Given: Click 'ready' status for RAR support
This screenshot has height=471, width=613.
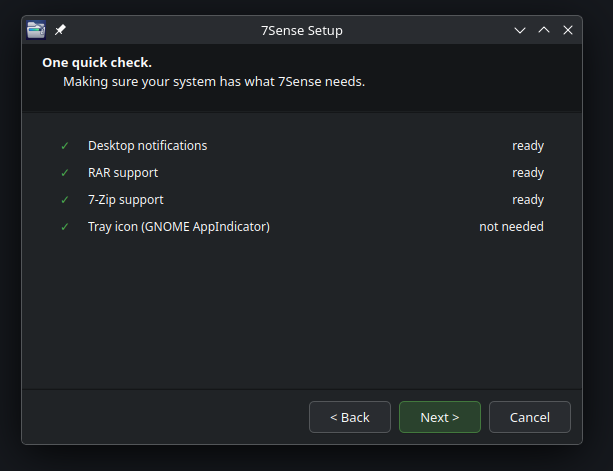Looking at the screenshot, I should click(528, 173).
